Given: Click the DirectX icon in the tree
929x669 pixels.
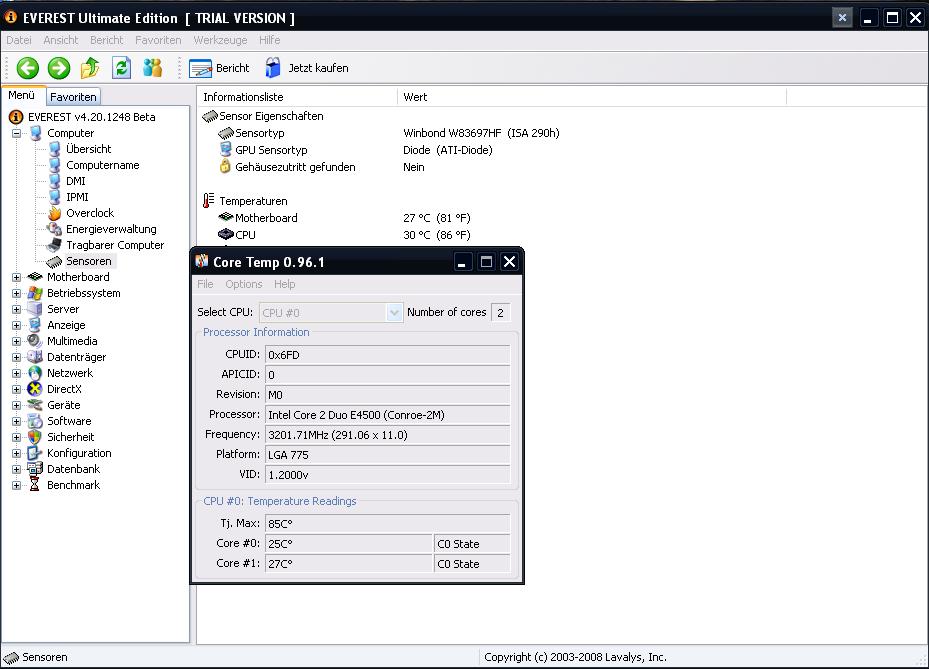Looking at the screenshot, I should coord(35,389).
